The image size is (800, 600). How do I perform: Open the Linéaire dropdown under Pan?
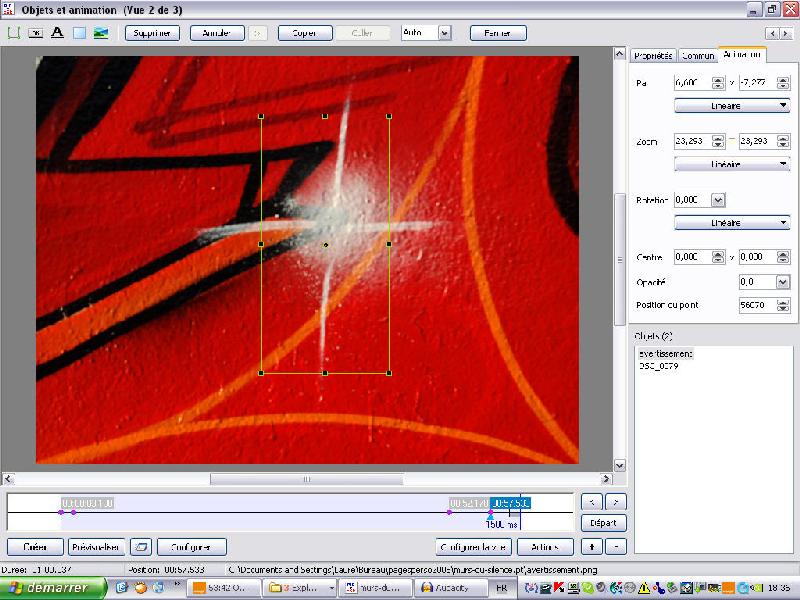tap(732, 106)
